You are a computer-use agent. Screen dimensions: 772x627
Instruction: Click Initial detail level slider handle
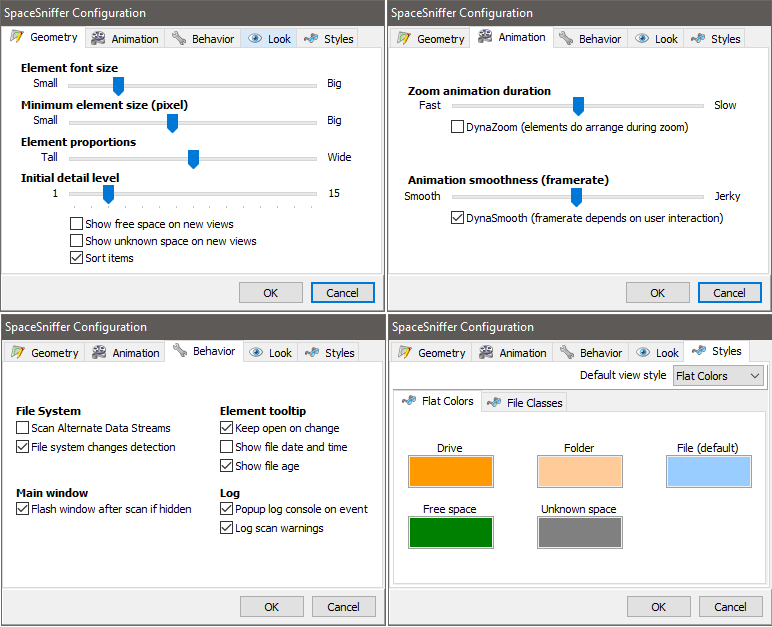point(108,194)
